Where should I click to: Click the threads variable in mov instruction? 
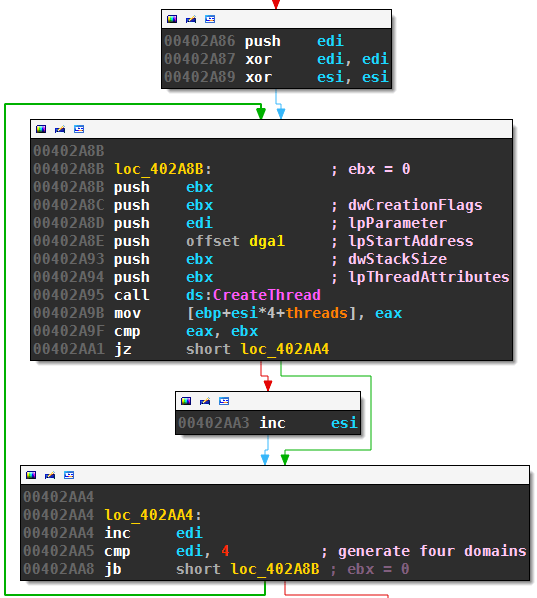click(x=317, y=313)
